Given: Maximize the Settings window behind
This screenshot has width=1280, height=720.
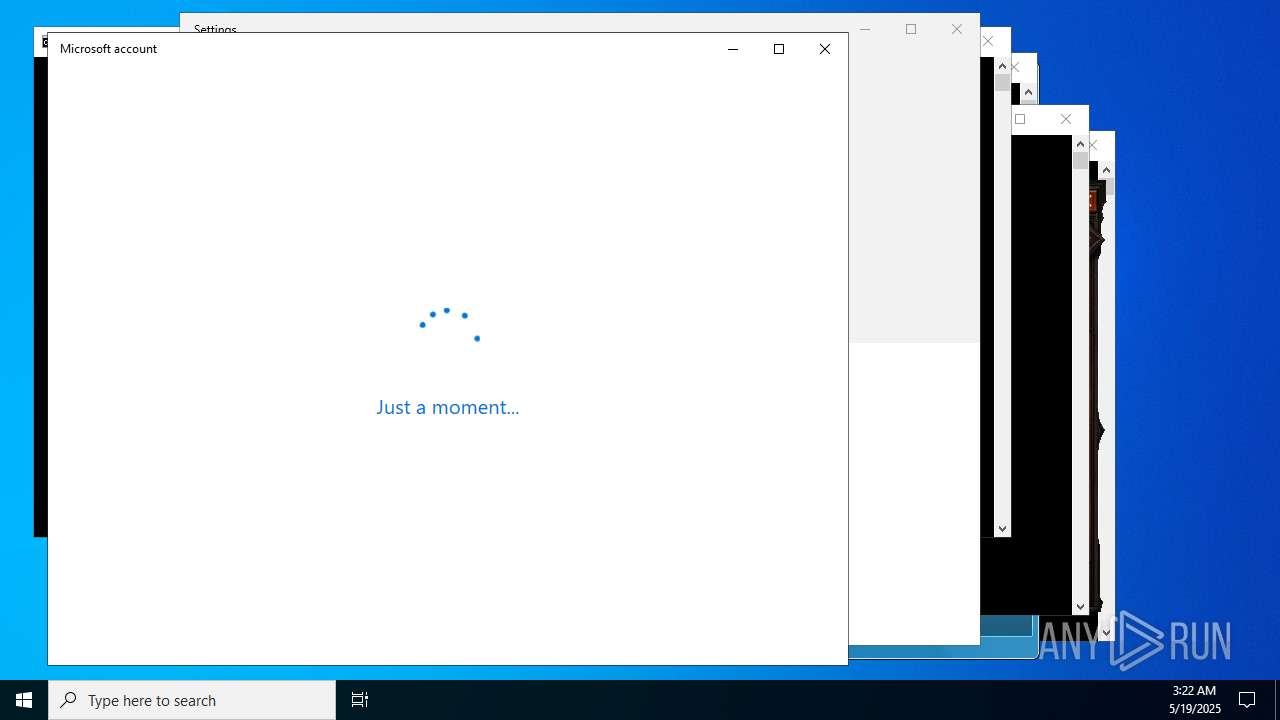Looking at the screenshot, I should click(x=911, y=29).
